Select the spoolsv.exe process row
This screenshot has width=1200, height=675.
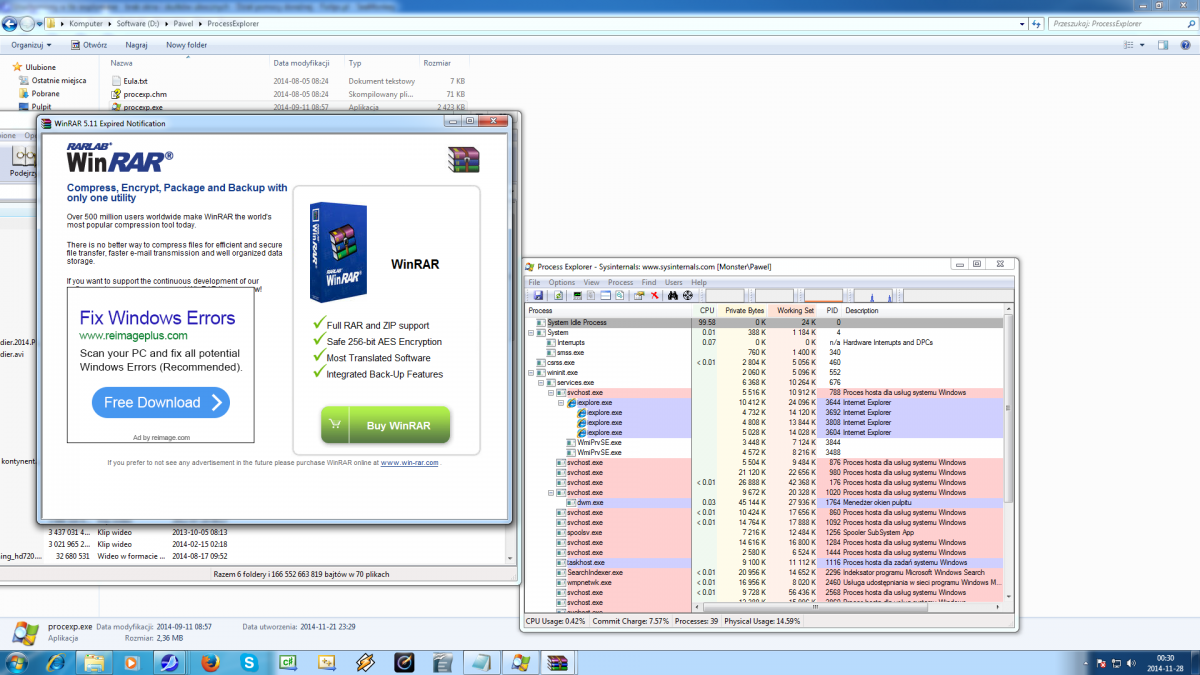(765, 533)
